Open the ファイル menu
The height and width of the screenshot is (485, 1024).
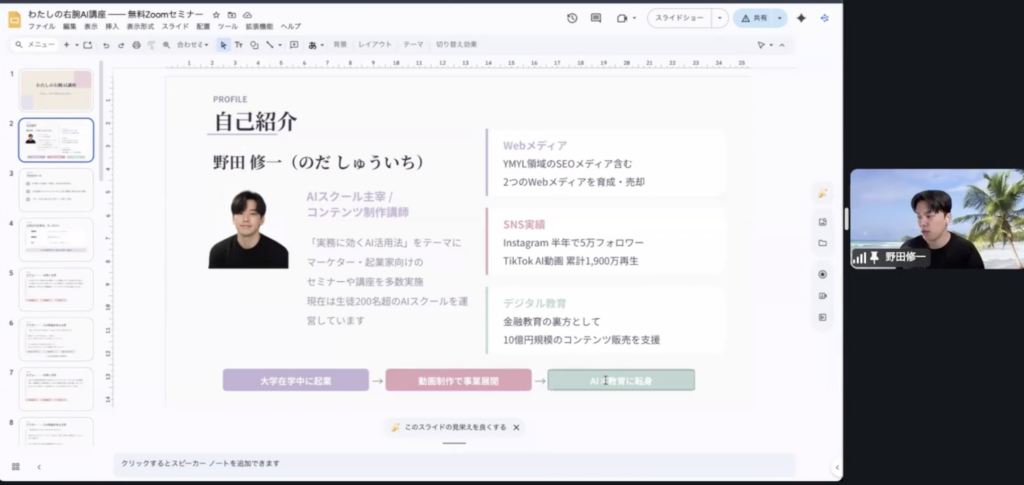41,27
